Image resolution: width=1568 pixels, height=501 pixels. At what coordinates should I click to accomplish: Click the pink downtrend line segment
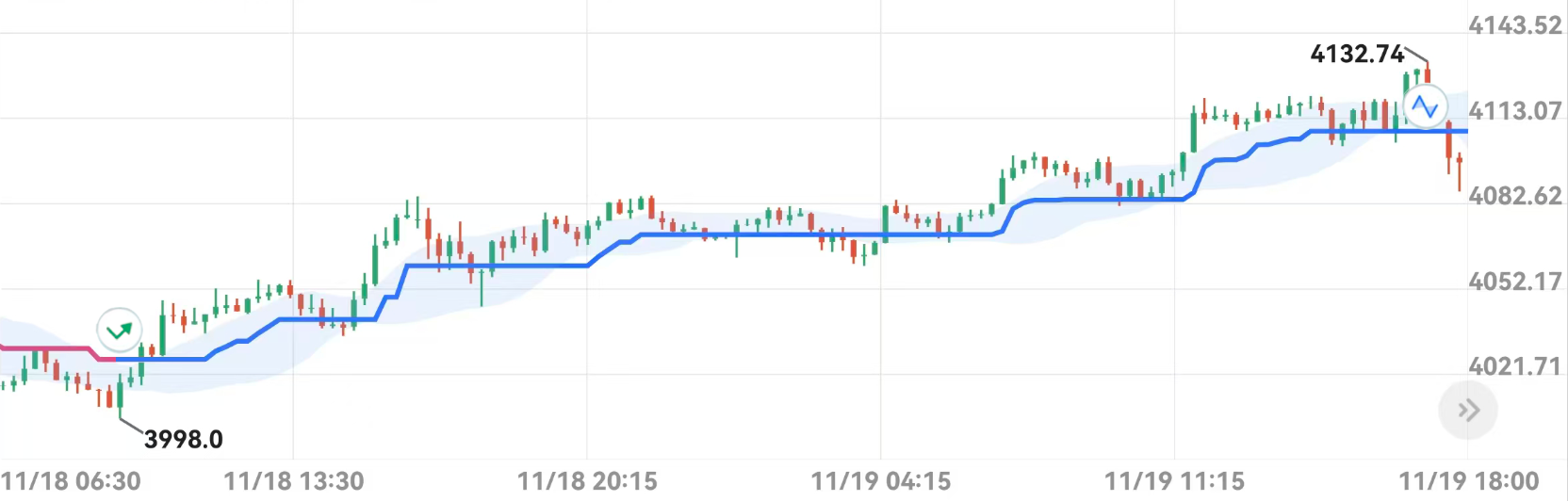tap(47, 348)
